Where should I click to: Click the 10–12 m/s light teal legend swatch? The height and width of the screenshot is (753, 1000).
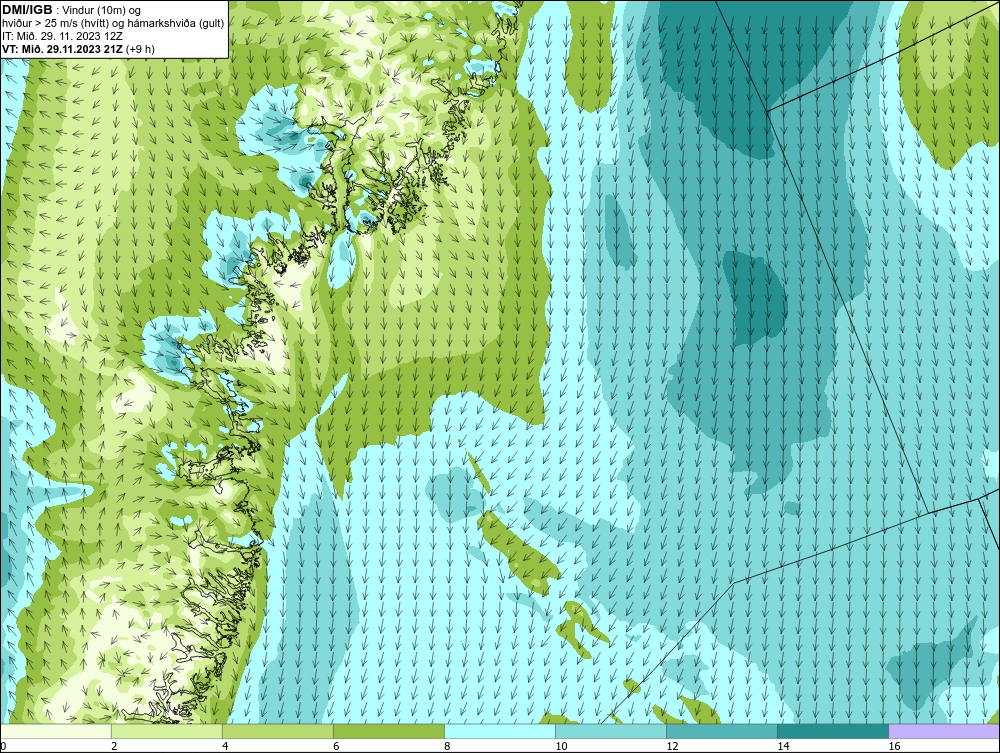tap(610, 731)
